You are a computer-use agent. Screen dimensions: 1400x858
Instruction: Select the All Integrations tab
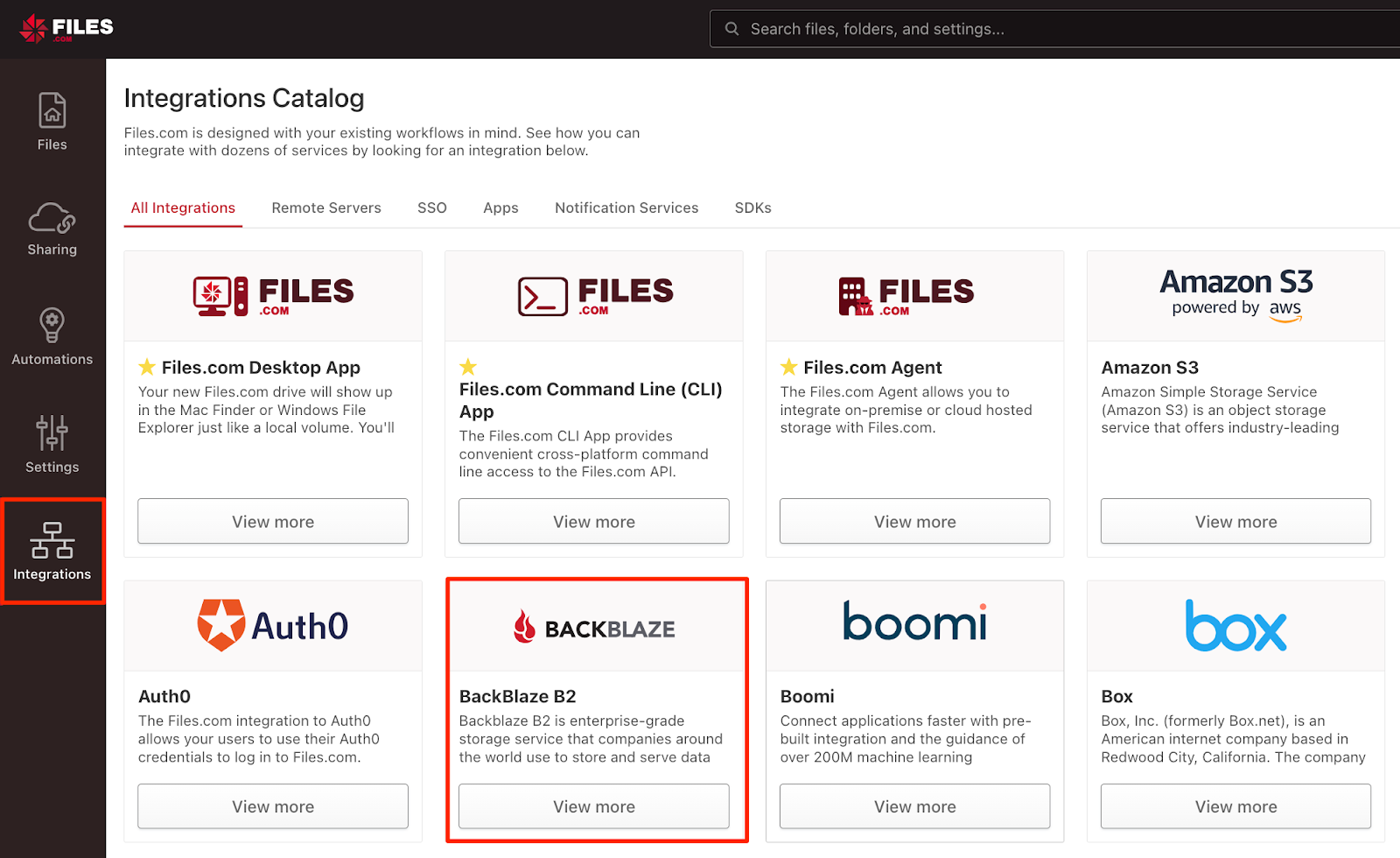[183, 208]
